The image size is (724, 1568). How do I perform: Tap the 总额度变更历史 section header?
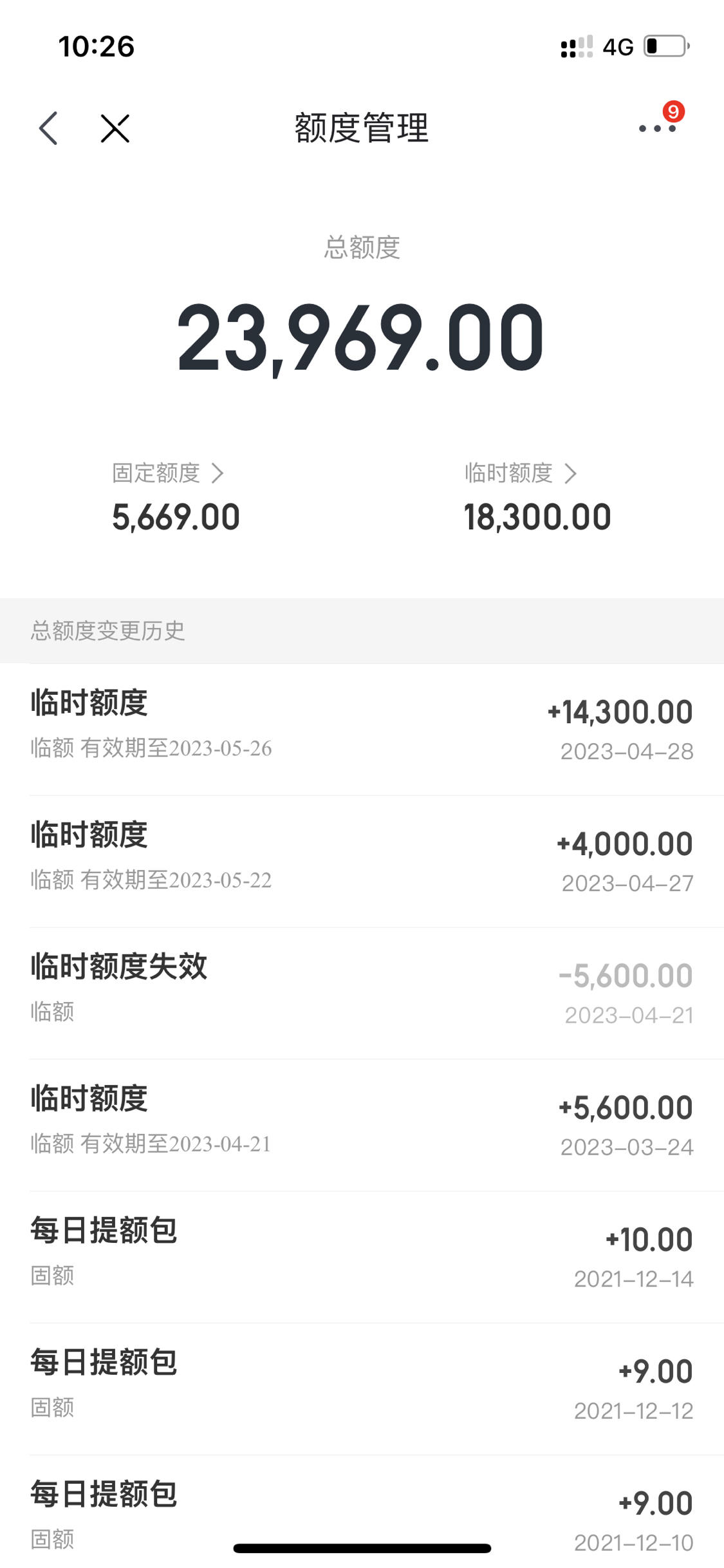[107, 630]
